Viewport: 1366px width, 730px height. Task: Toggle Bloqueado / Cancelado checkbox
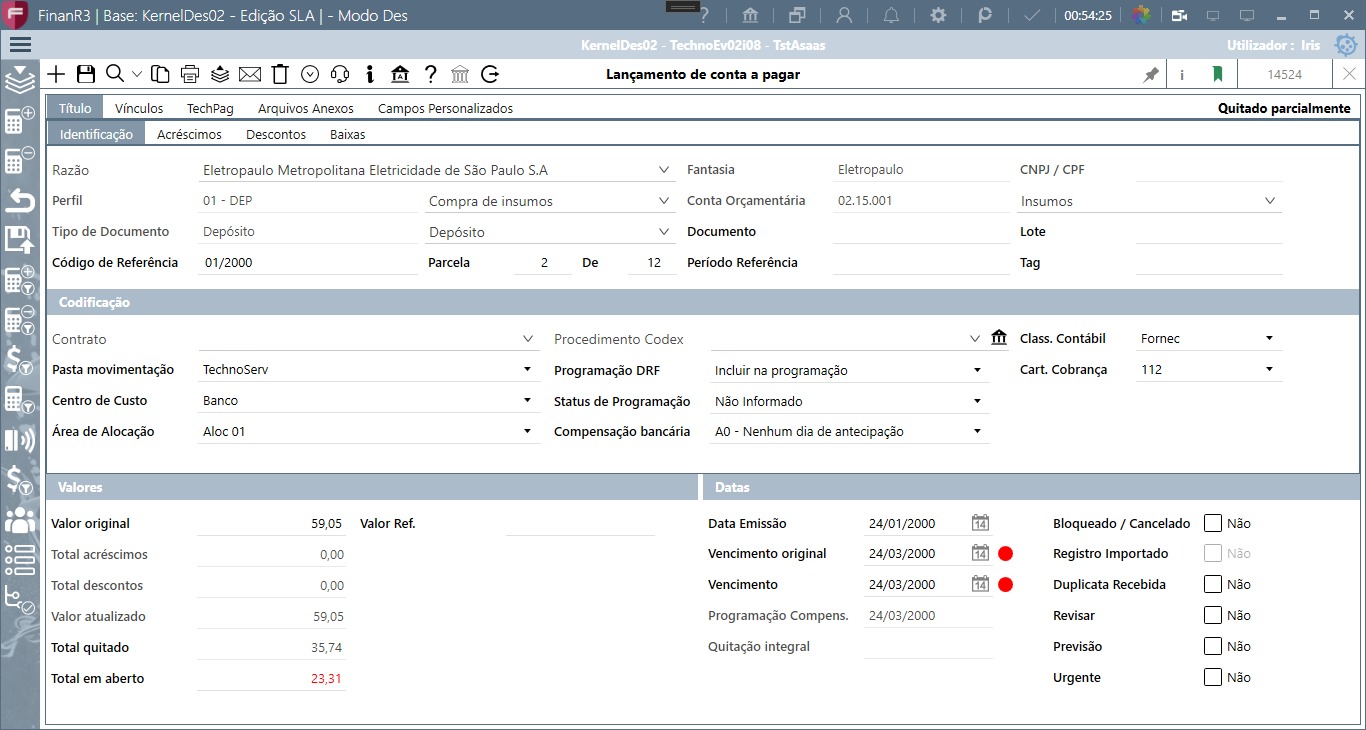[1213, 523]
